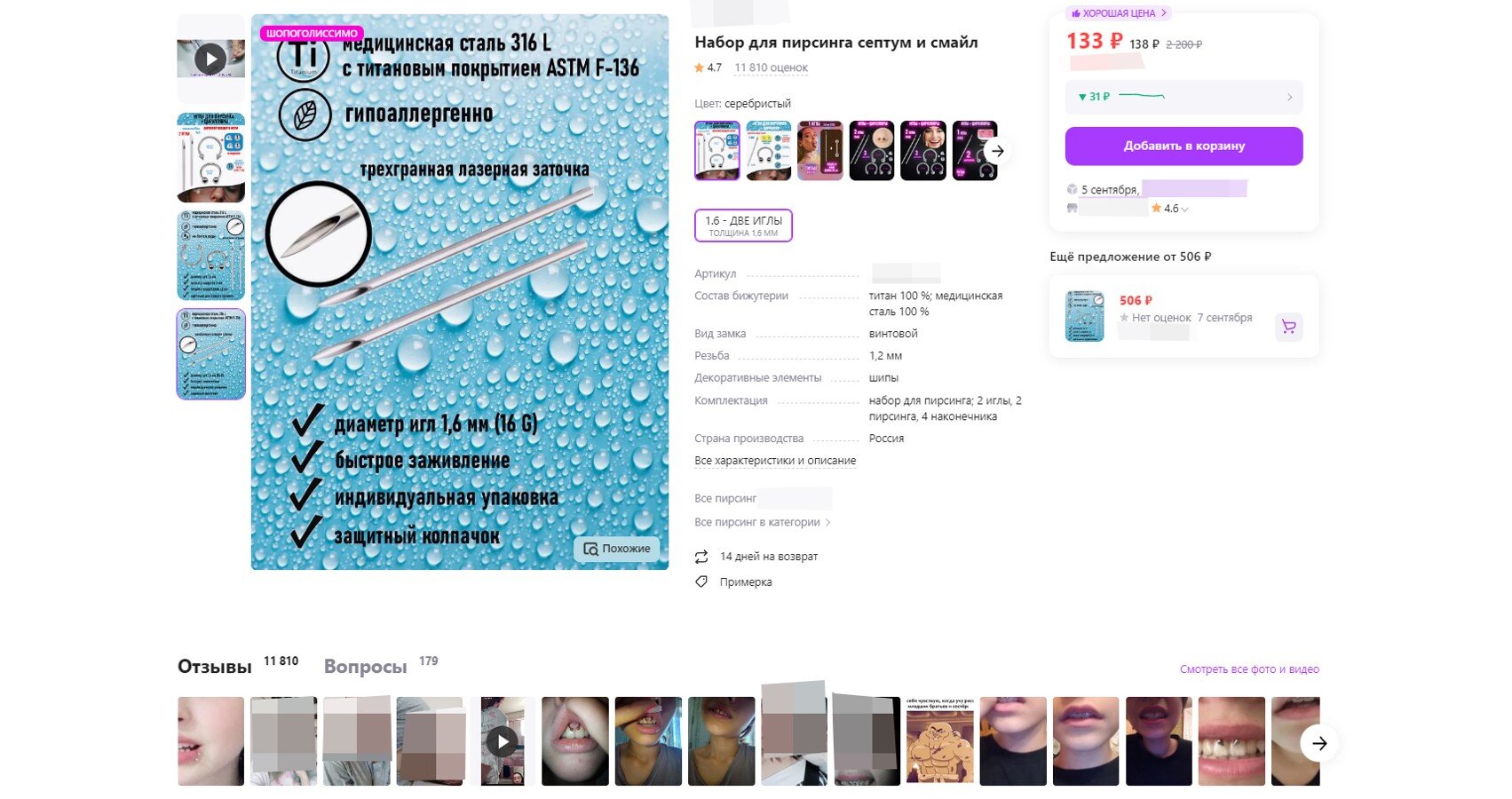Click the Примерка tag icon

[701, 581]
